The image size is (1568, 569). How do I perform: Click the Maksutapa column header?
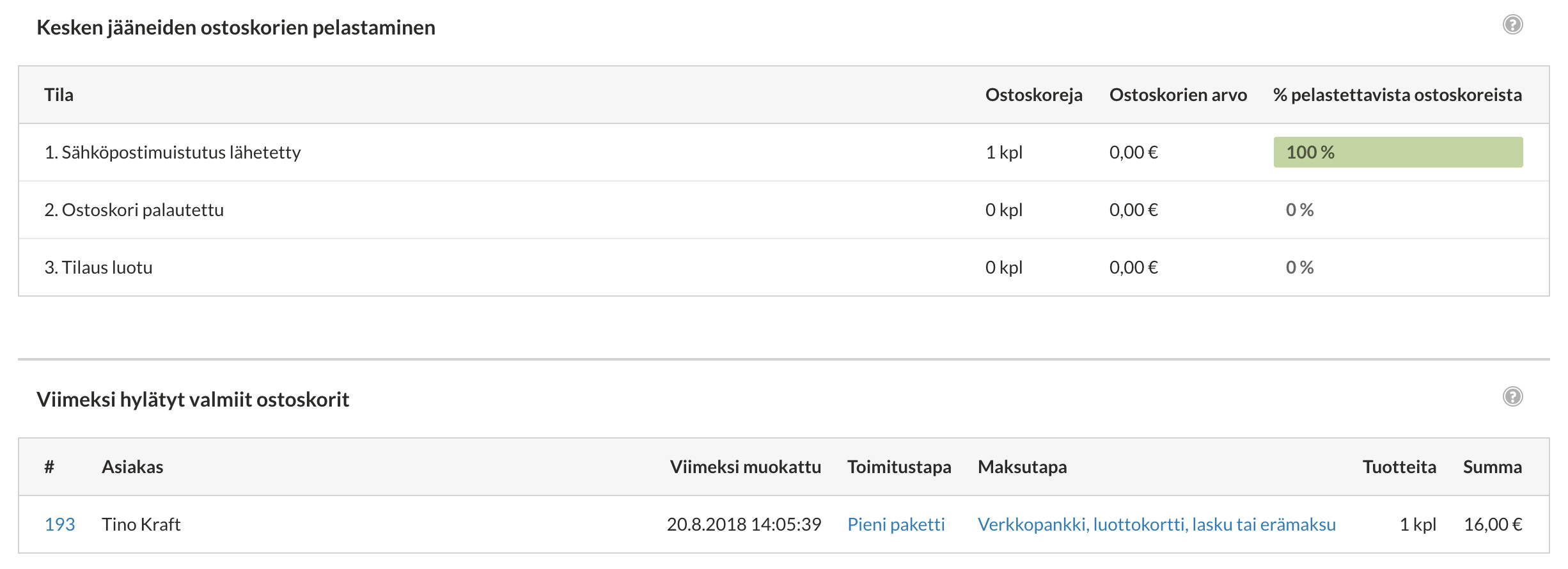(1022, 467)
